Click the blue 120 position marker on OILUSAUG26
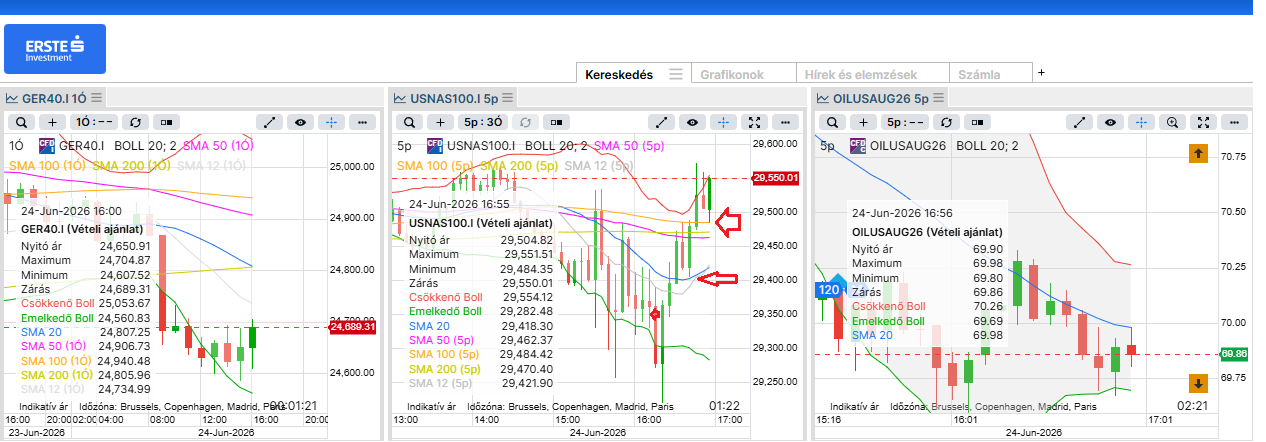This screenshot has height=442, width=1266. point(830,289)
